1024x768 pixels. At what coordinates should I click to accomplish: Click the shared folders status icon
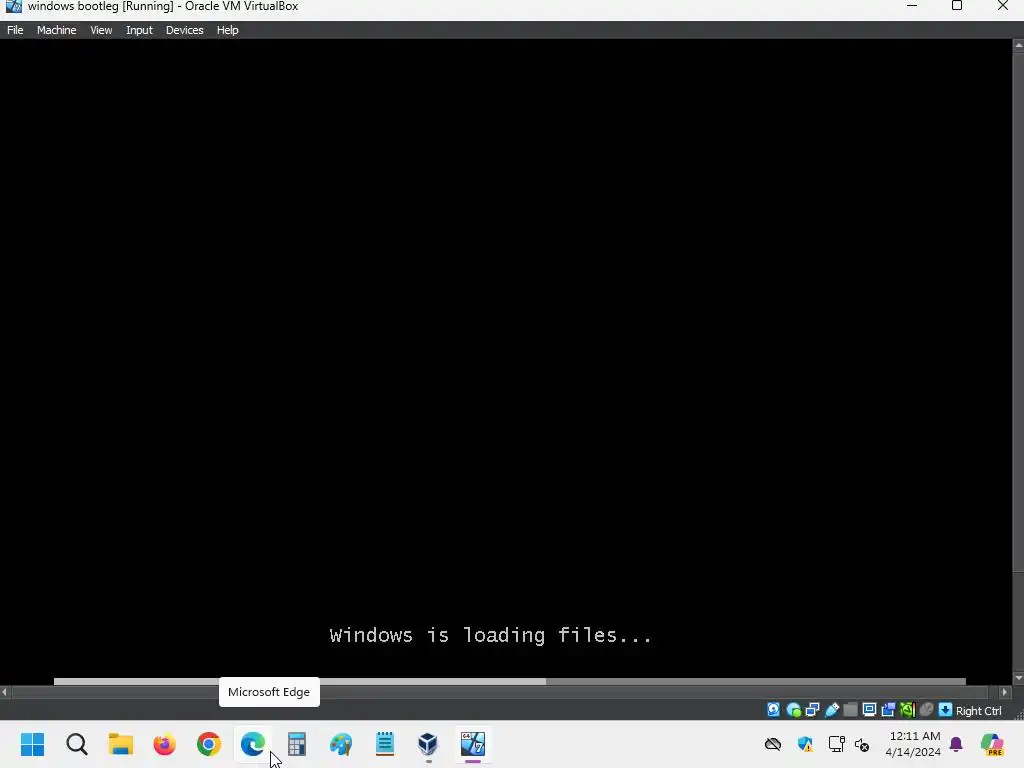[x=850, y=710]
